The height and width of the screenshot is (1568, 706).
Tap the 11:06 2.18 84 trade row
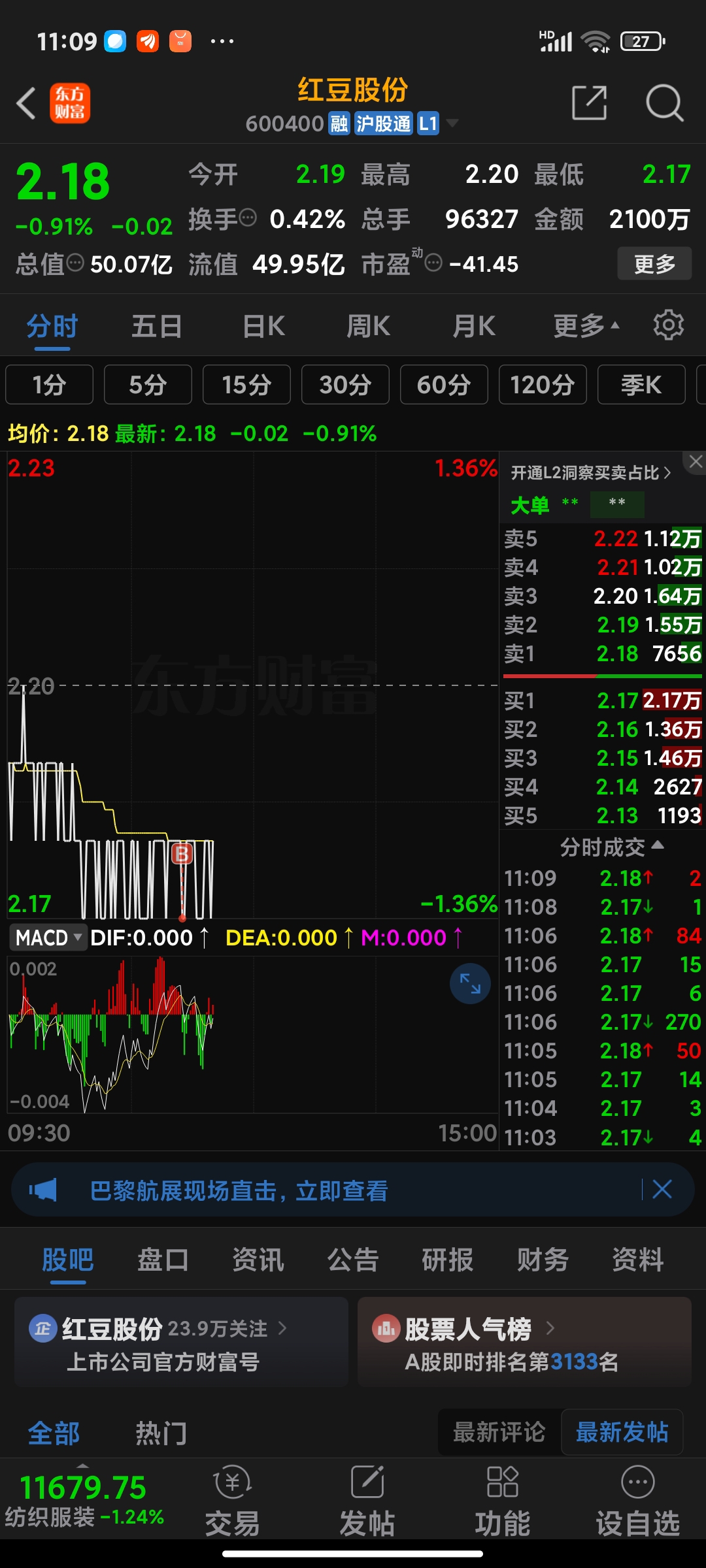pos(603,936)
